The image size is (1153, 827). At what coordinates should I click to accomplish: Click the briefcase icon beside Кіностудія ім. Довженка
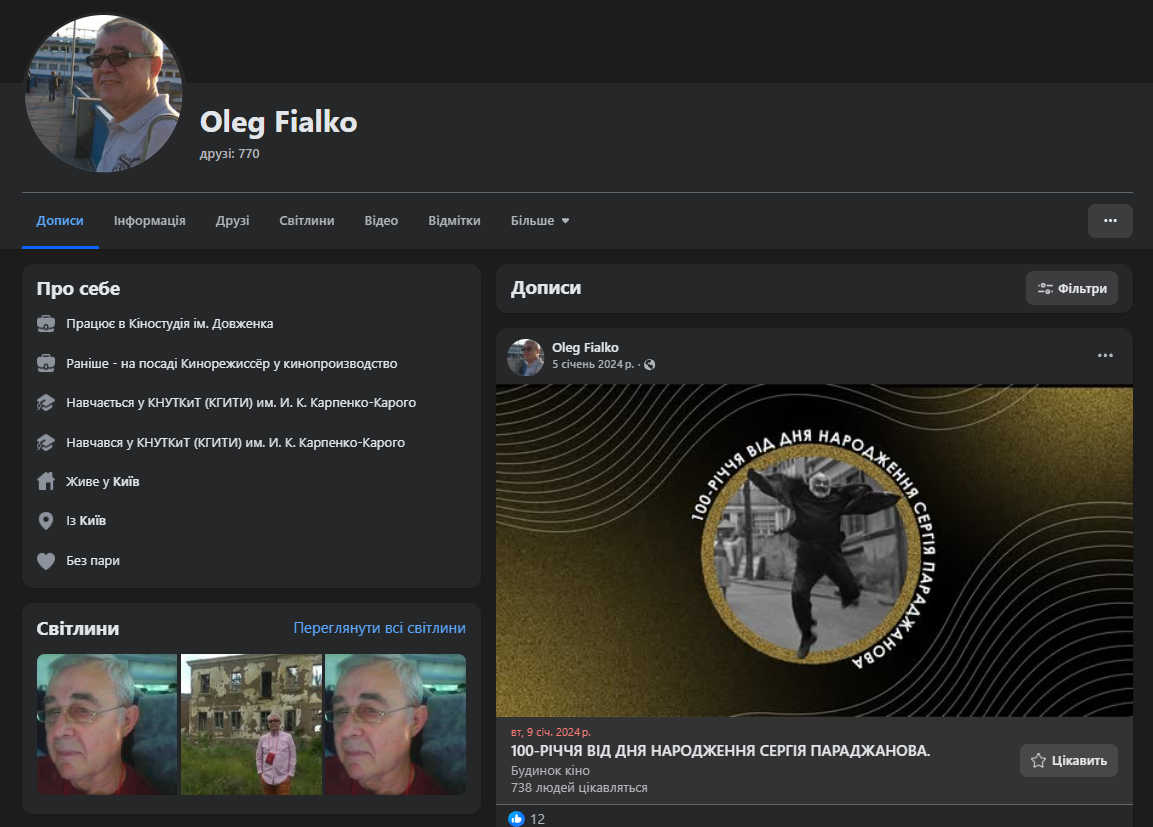point(46,324)
